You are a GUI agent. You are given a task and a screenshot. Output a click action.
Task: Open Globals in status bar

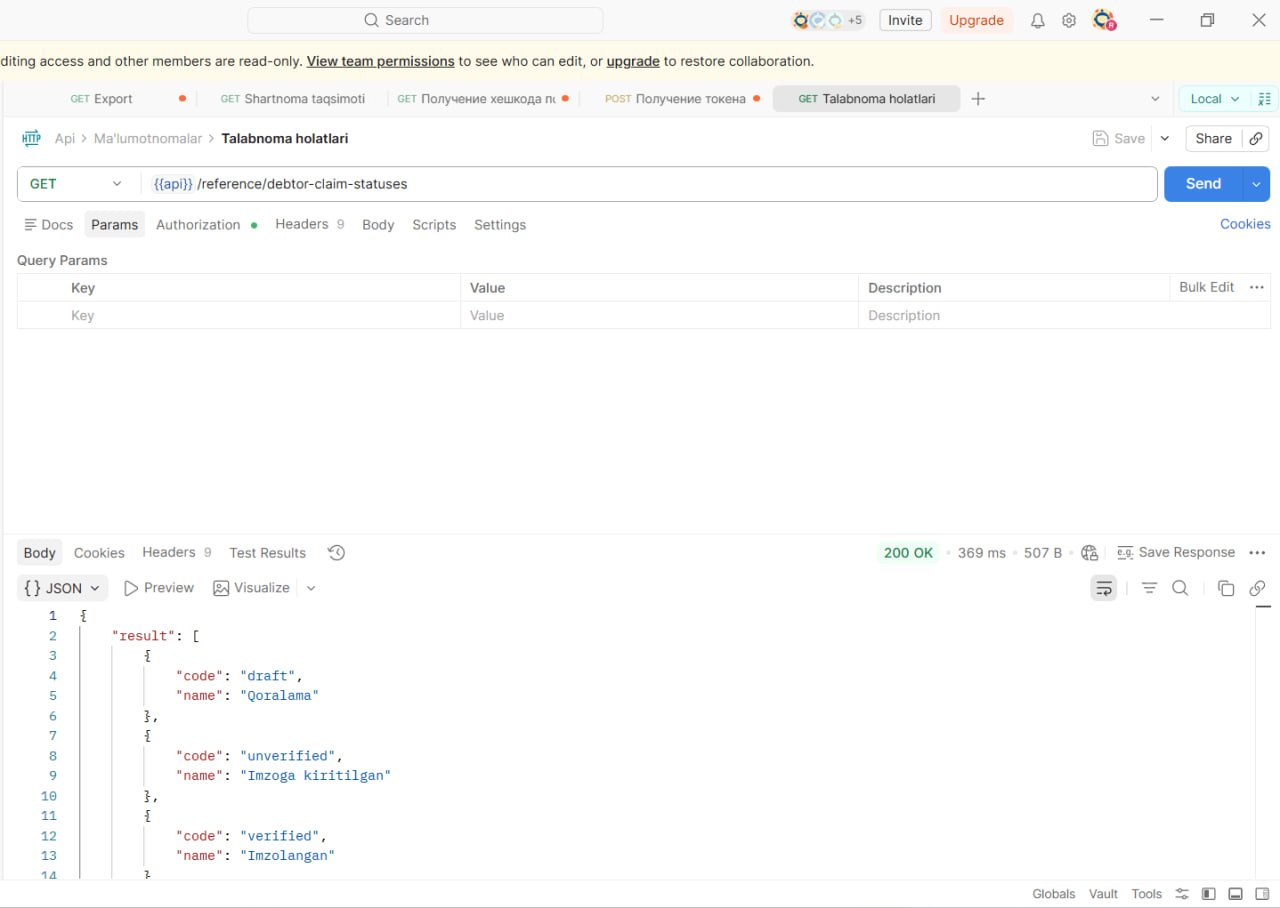pyautogui.click(x=1054, y=894)
